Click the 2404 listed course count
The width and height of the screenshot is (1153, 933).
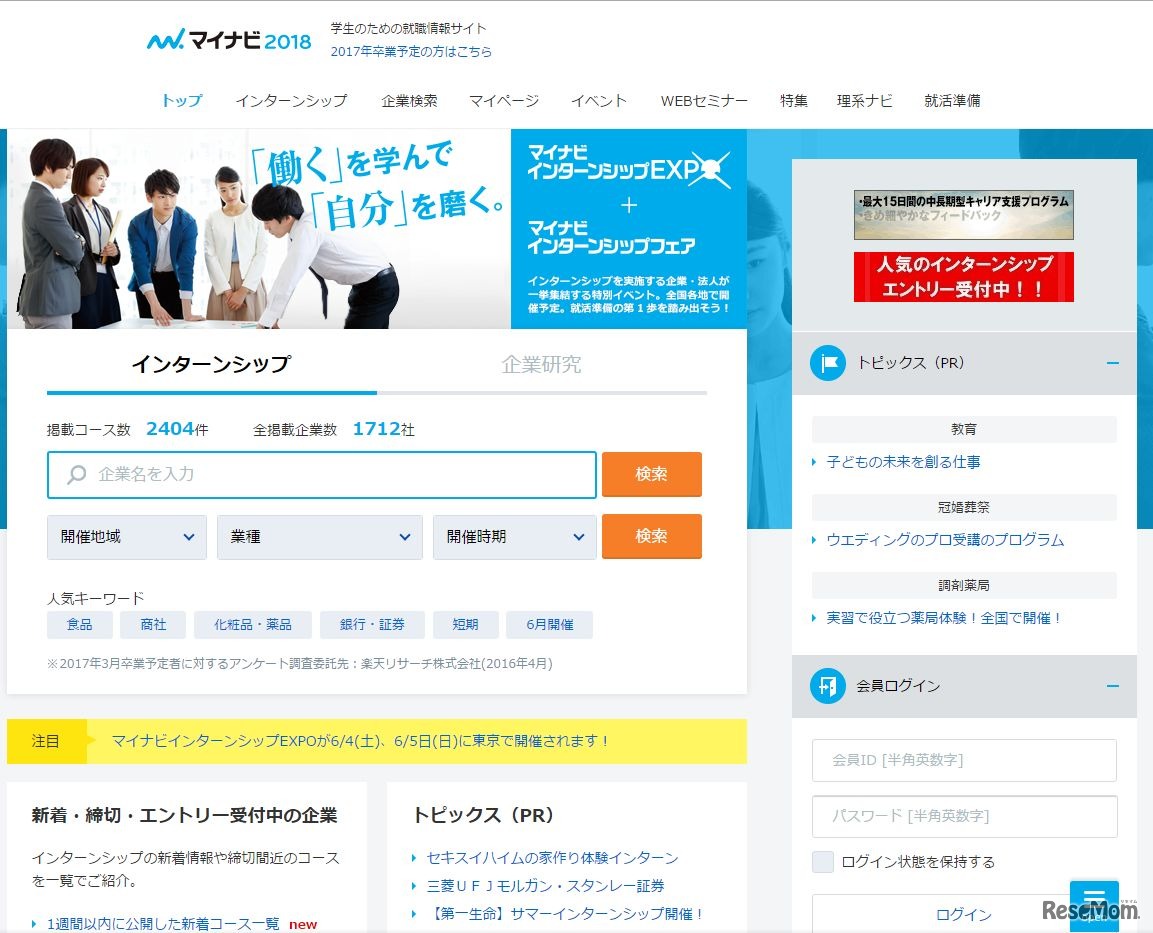point(170,429)
